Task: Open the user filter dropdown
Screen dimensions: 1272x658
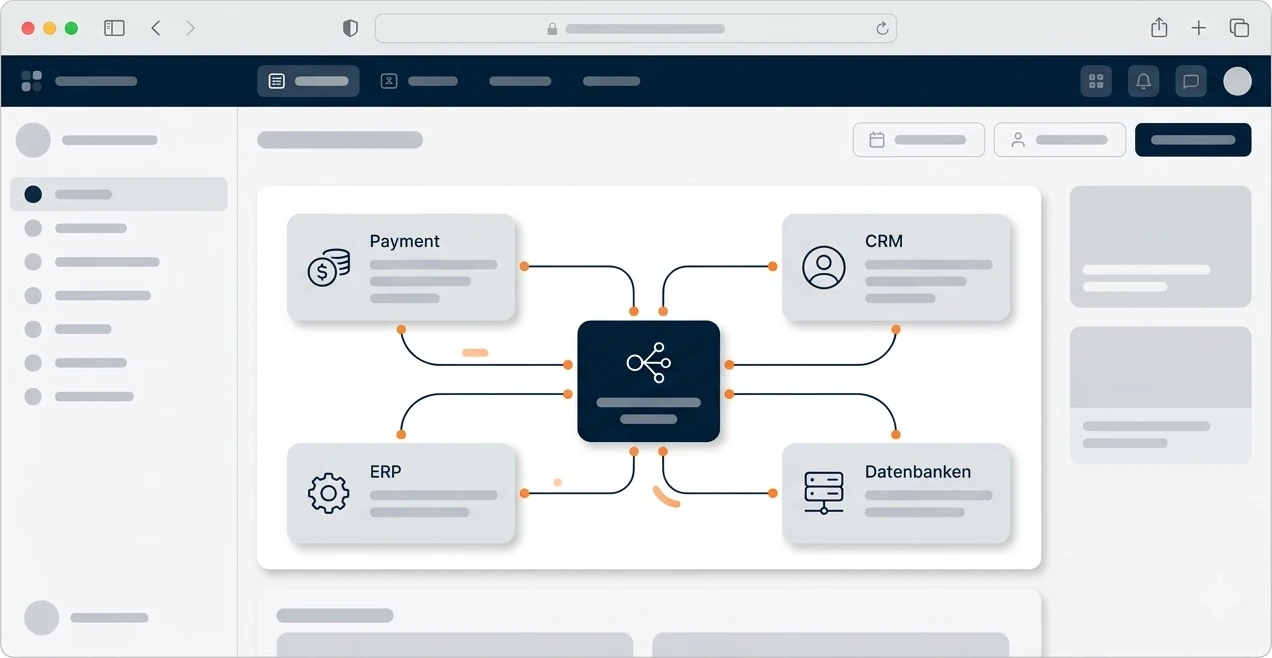Action: click(x=1060, y=140)
